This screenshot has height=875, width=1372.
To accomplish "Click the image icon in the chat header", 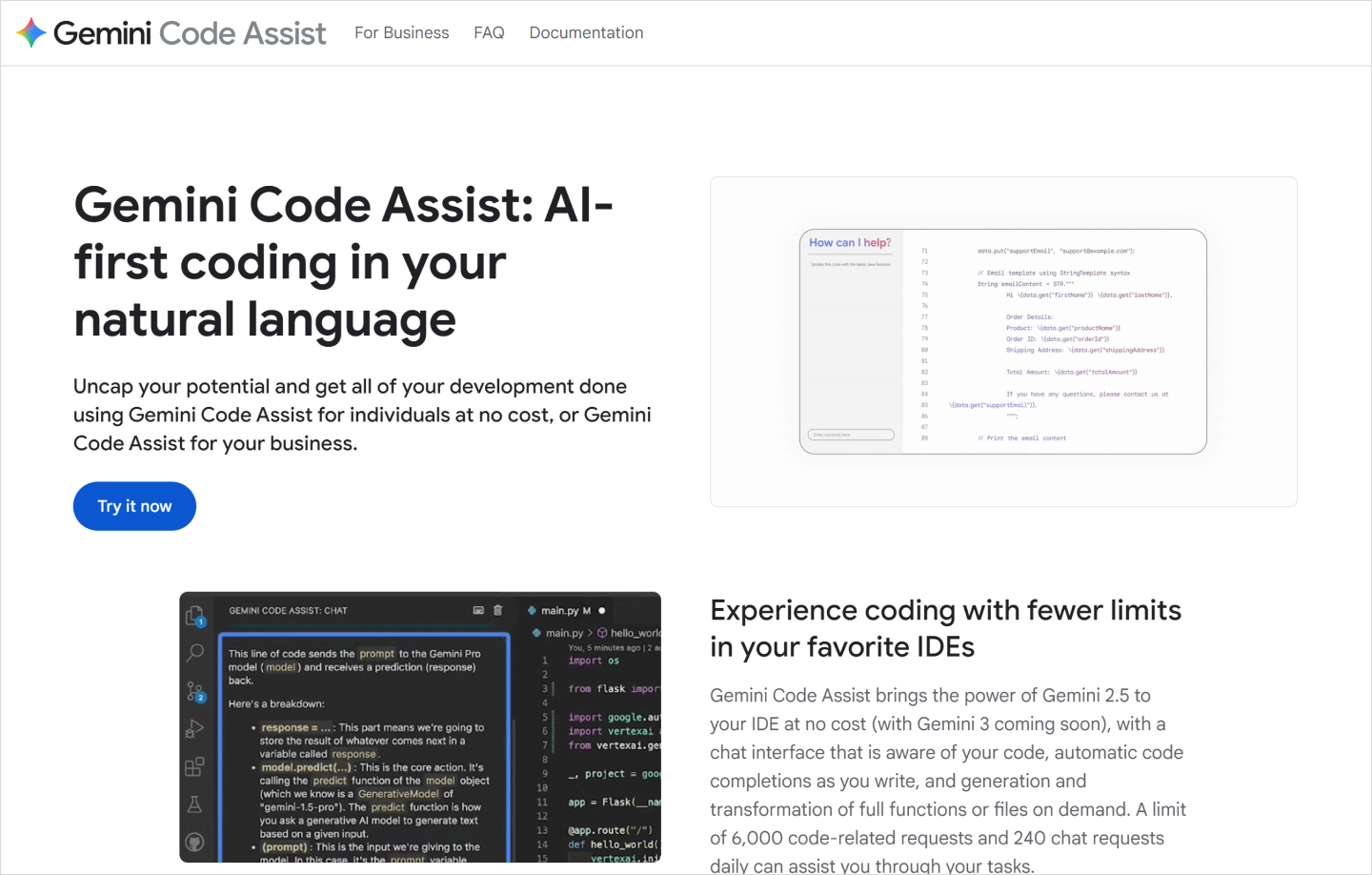I will click(478, 610).
